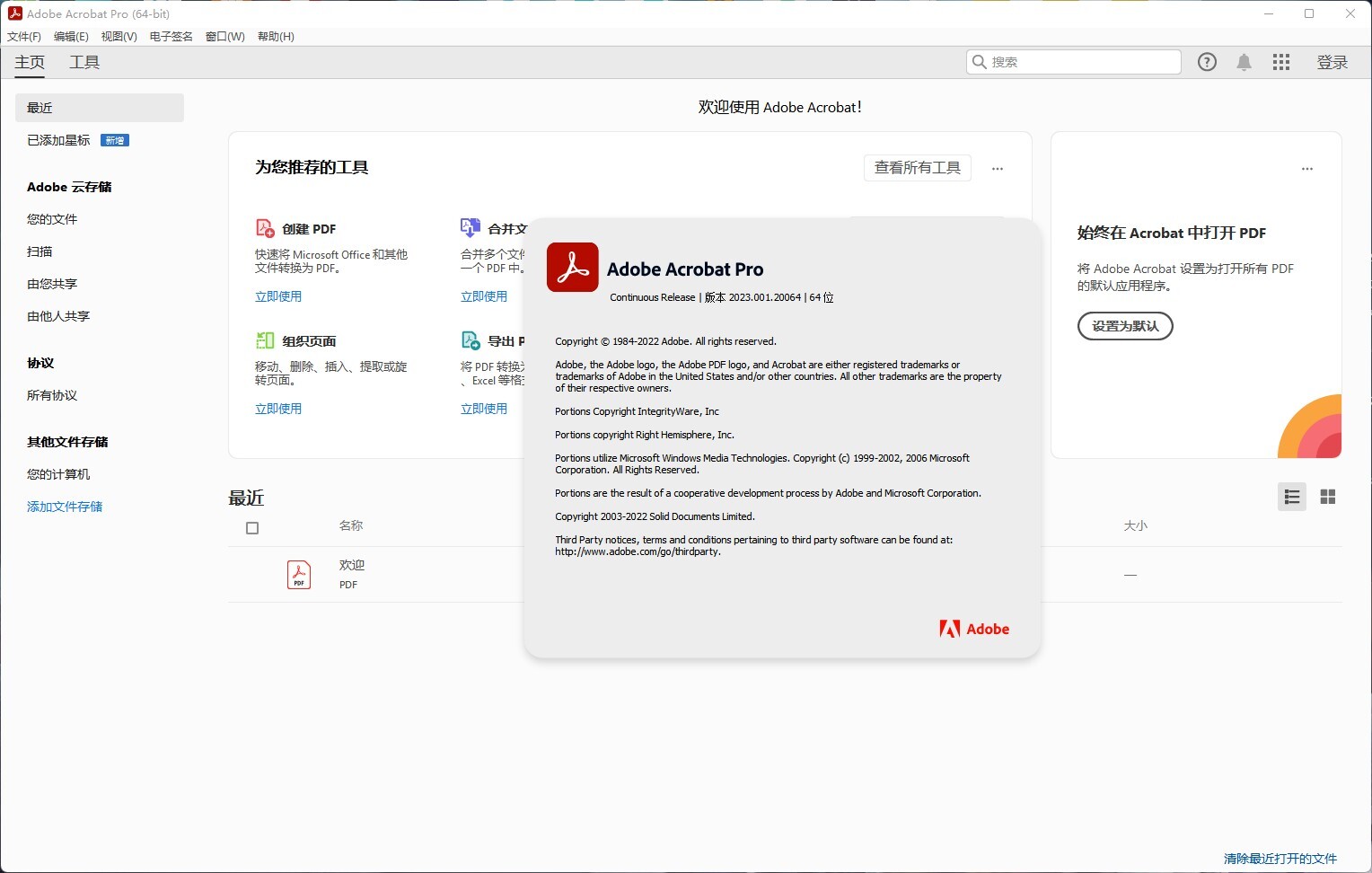Open the 编辑(E) menu
Viewport: 1372px width, 873px height.
pos(71,37)
